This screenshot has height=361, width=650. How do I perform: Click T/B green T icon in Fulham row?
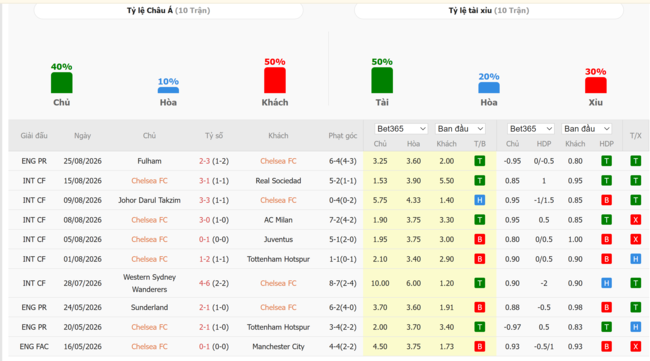480,161
